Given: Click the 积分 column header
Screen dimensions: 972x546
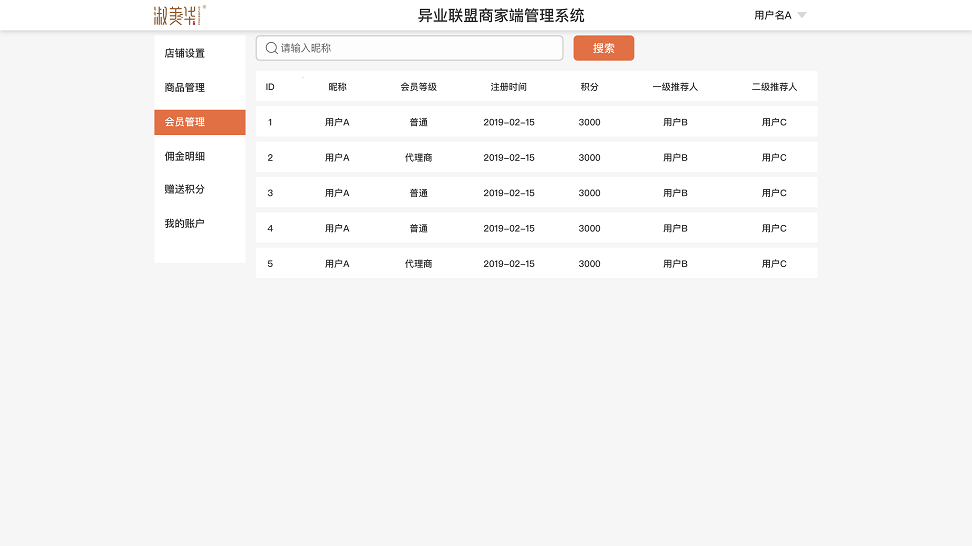Looking at the screenshot, I should point(589,87).
